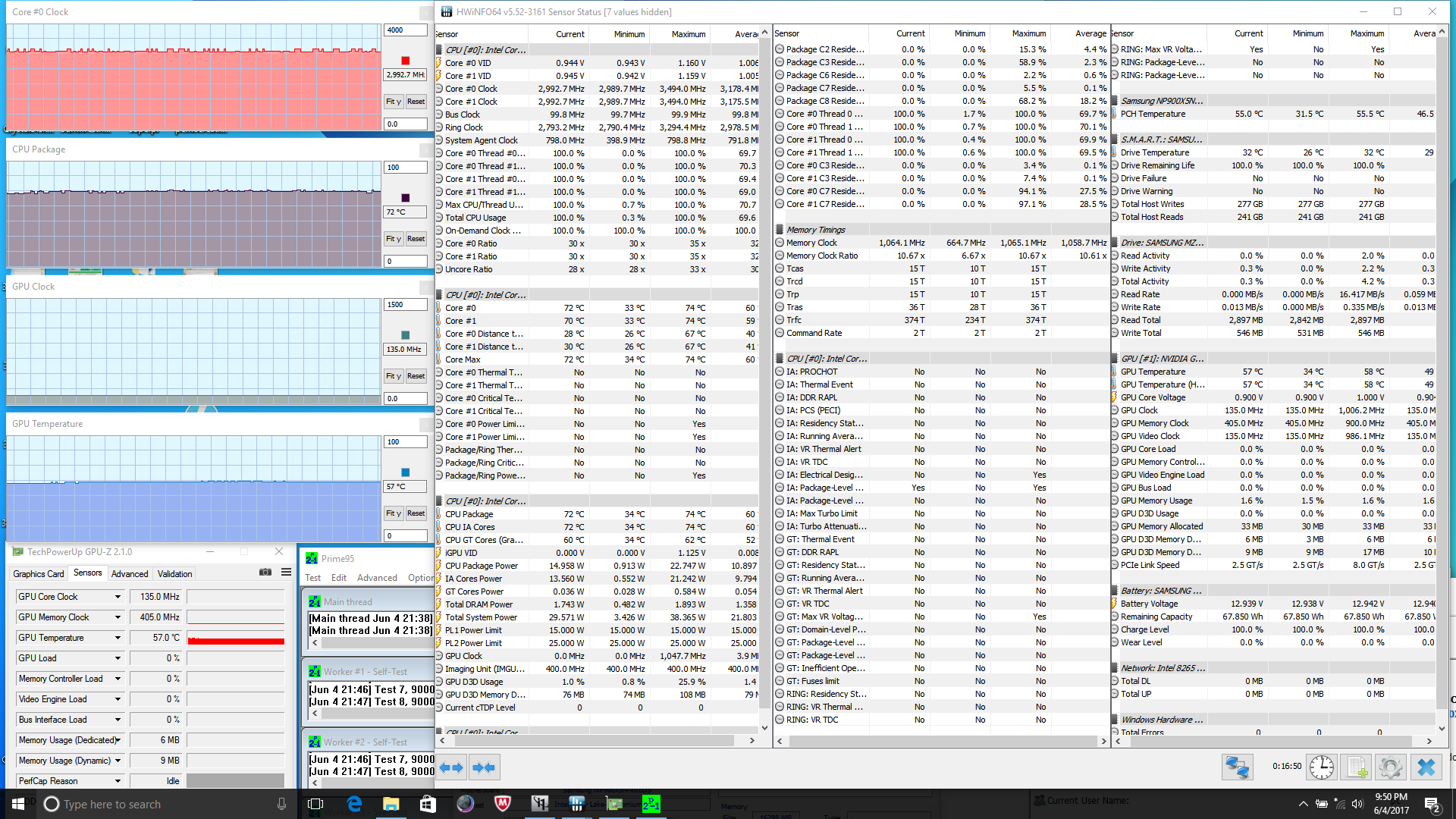
Task: Click the red color swatch in Core #0 Clock graph
Action: pyautogui.click(x=405, y=61)
